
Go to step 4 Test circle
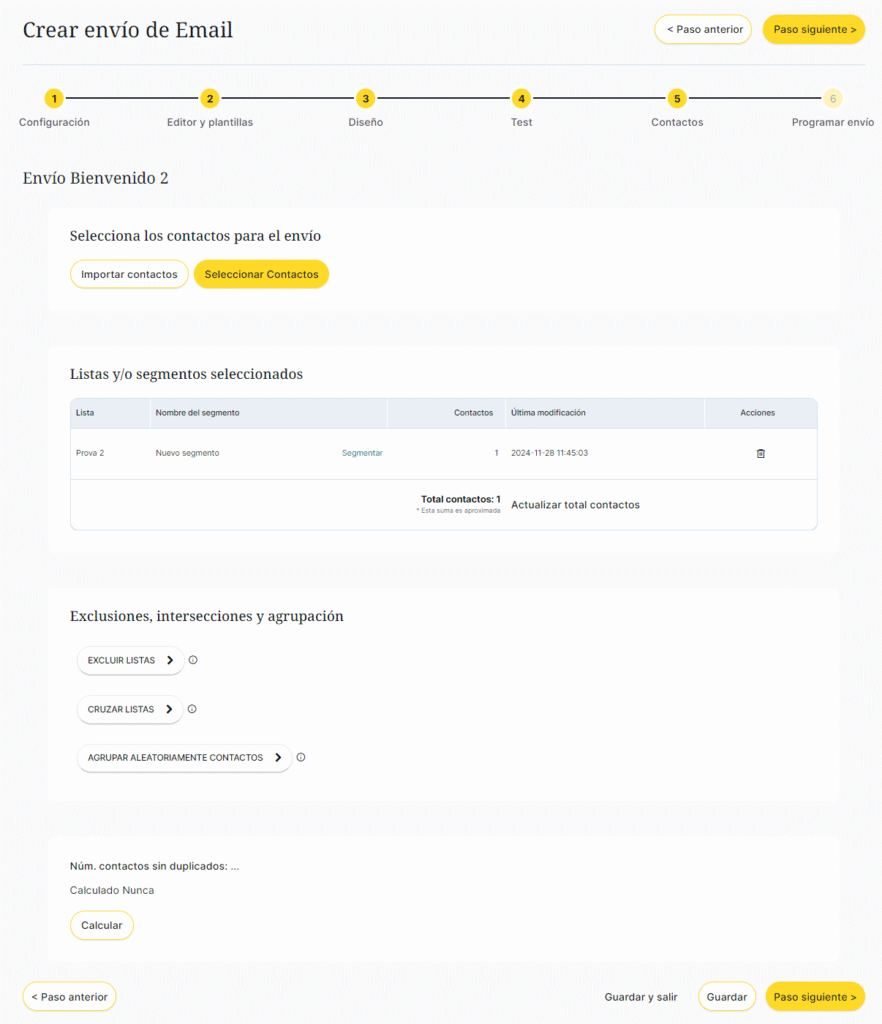pyautogui.click(x=521, y=98)
